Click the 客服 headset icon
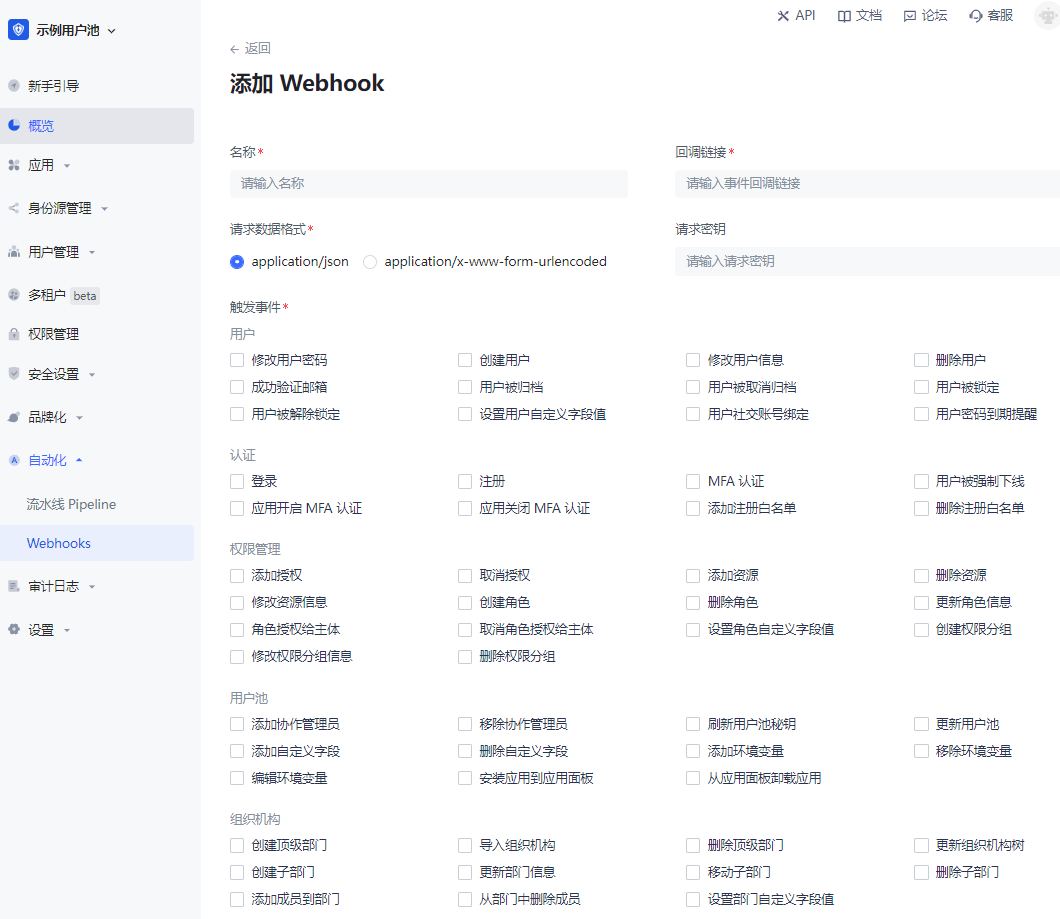 coord(976,16)
